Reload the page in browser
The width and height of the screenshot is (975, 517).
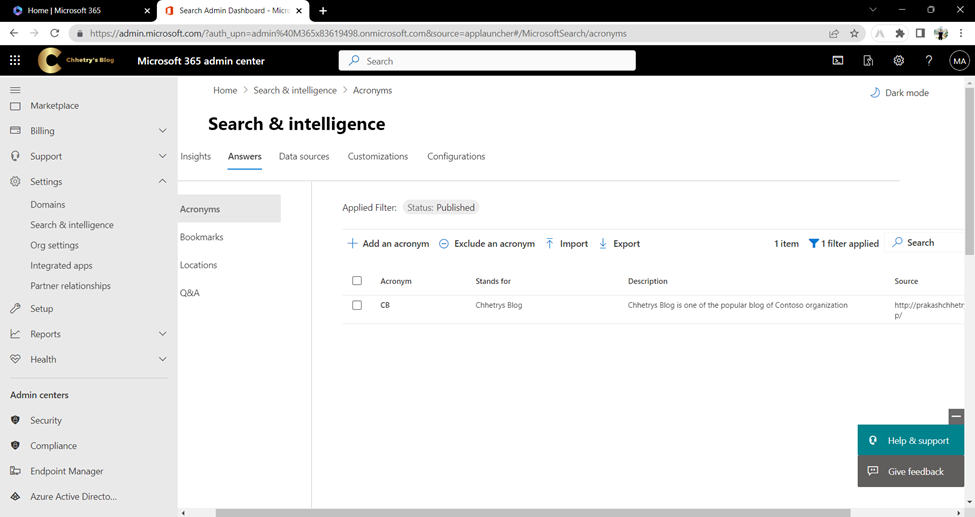[x=55, y=33]
